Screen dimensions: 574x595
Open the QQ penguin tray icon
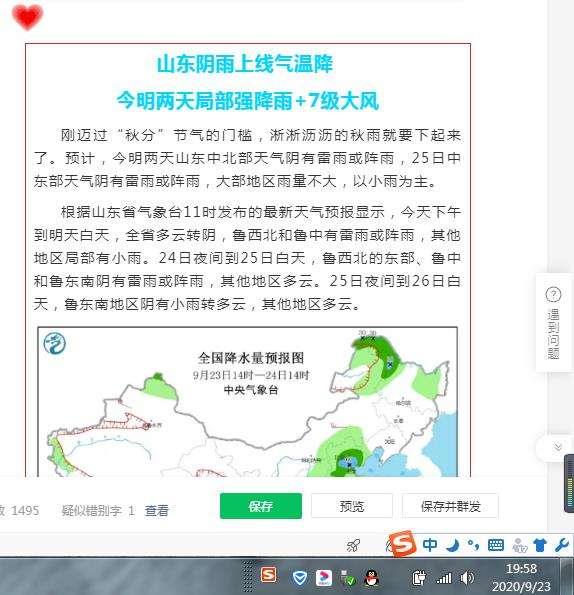pyautogui.click(x=372, y=578)
